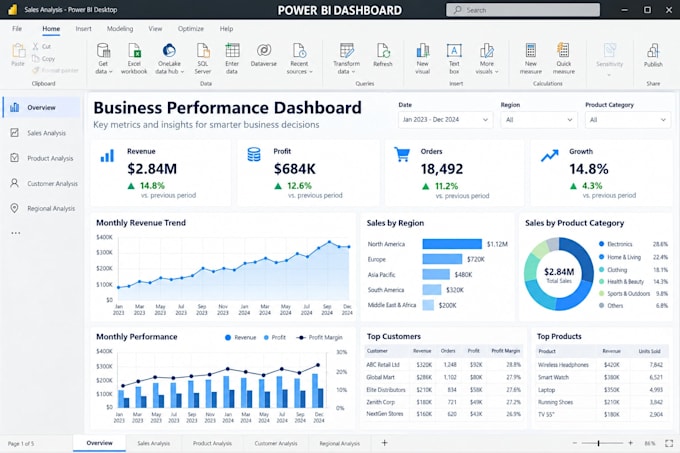Screen dimensions: 680x453
Task: Select the Format painter tool
Action: [55, 70]
